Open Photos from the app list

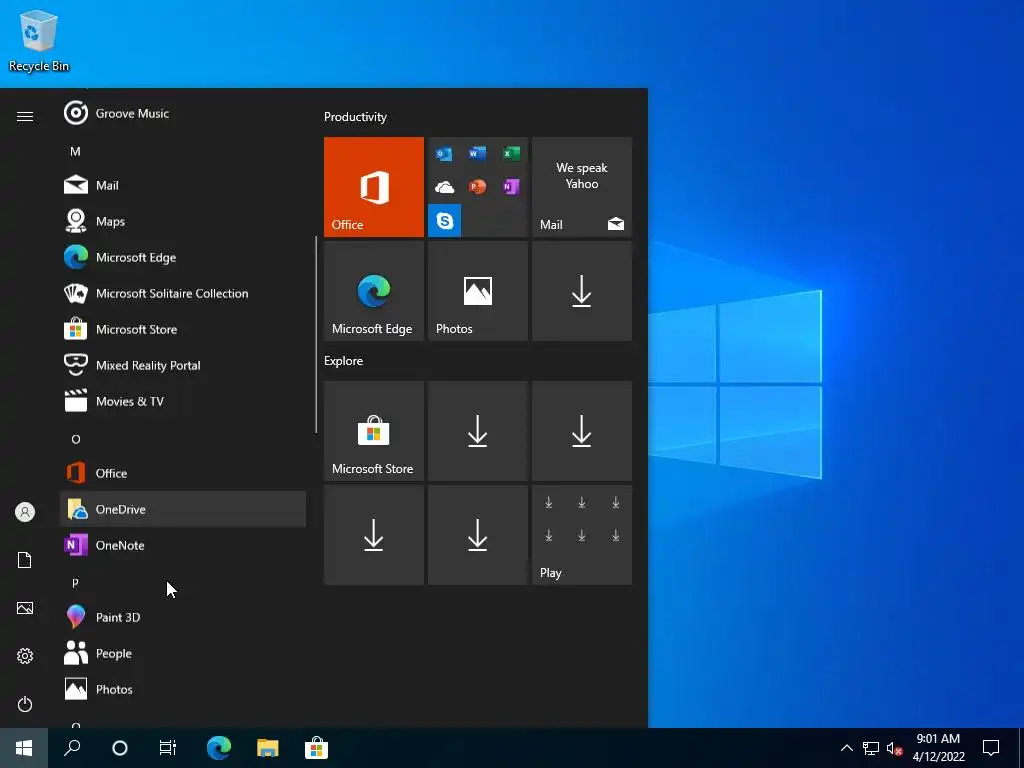point(183,689)
